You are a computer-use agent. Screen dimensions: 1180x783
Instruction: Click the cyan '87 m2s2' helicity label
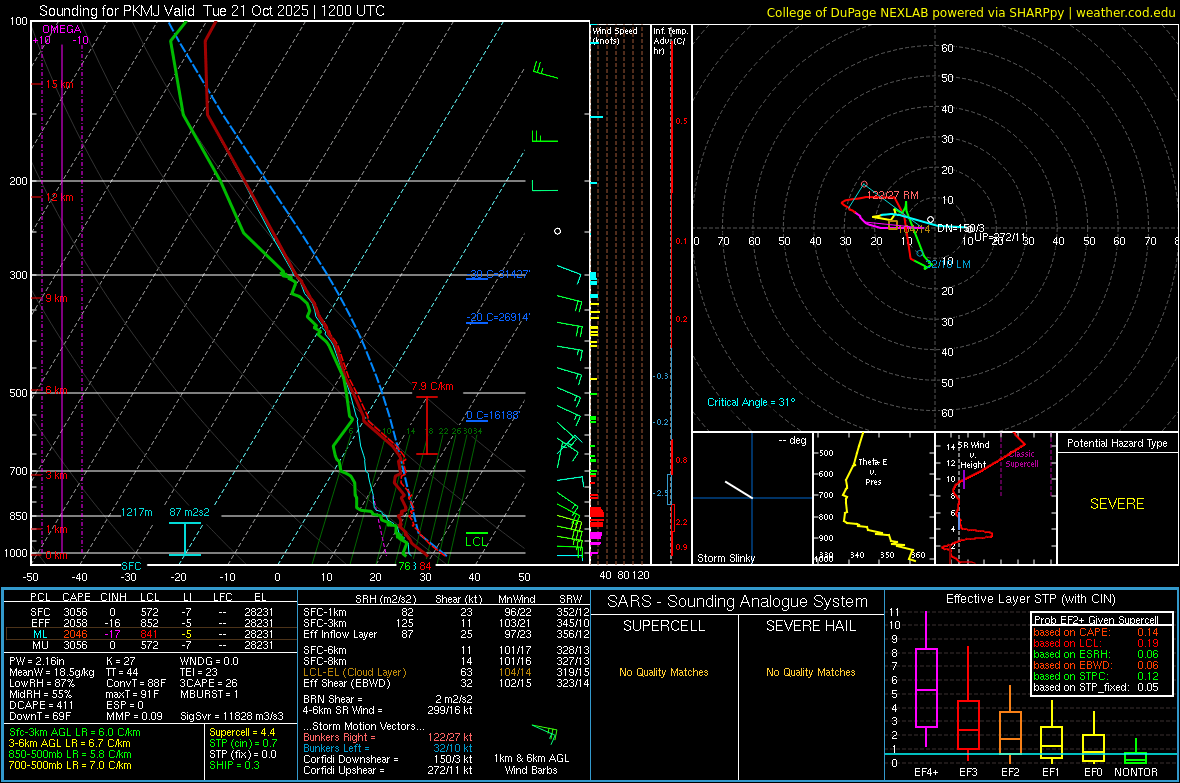[190, 512]
